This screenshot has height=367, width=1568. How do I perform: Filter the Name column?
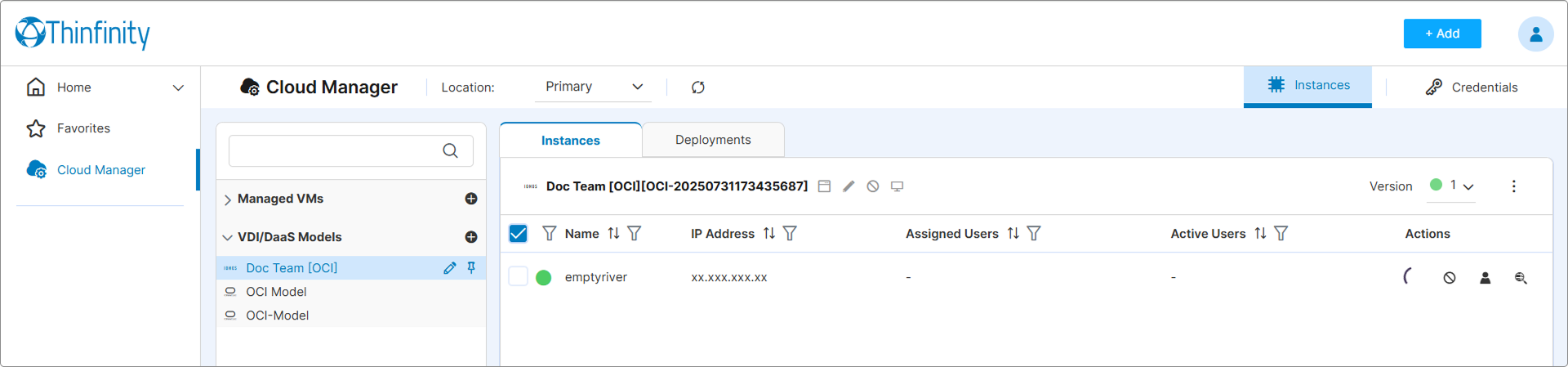point(635,234)
